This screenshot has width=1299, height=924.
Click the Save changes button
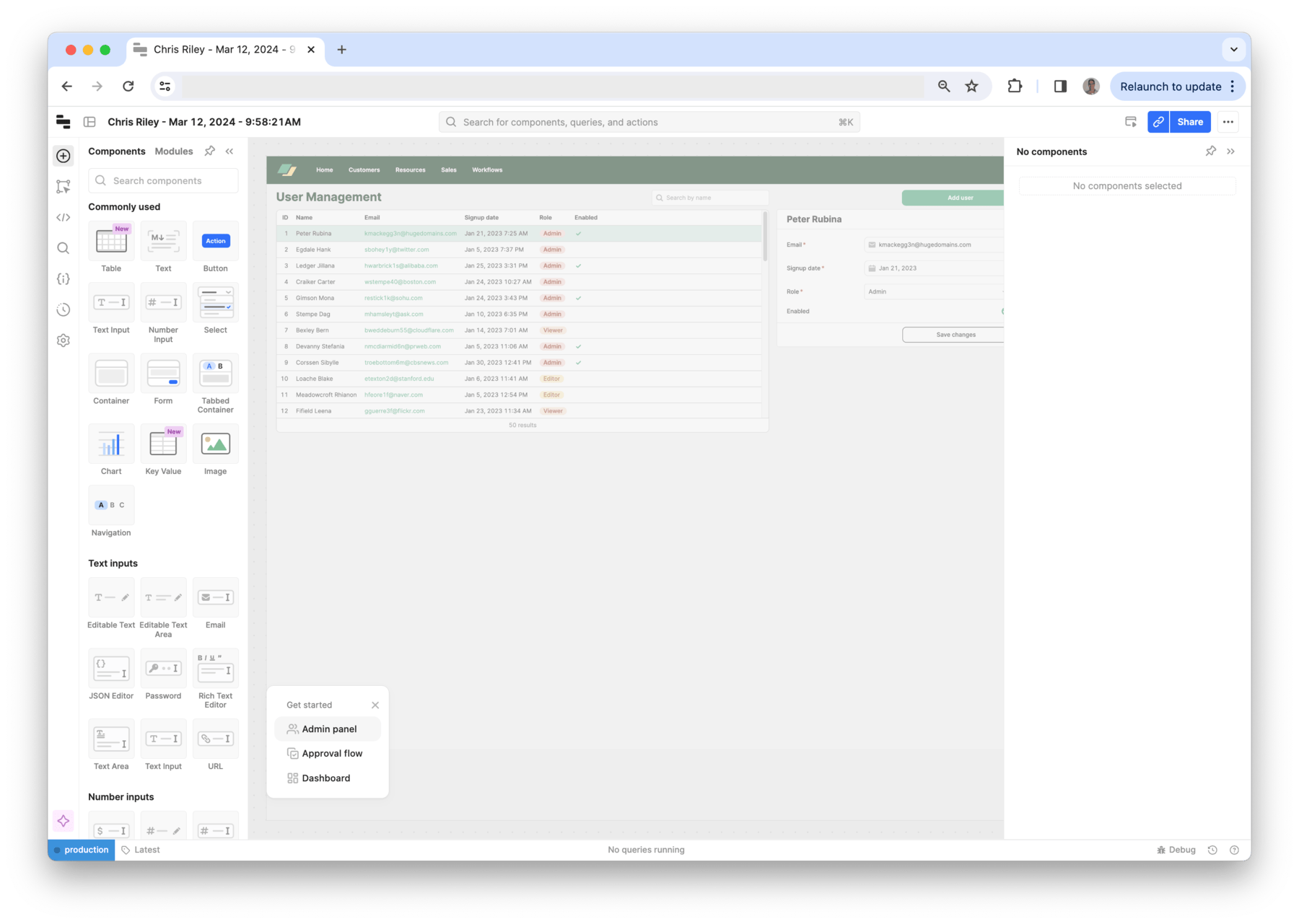point(953,335)
